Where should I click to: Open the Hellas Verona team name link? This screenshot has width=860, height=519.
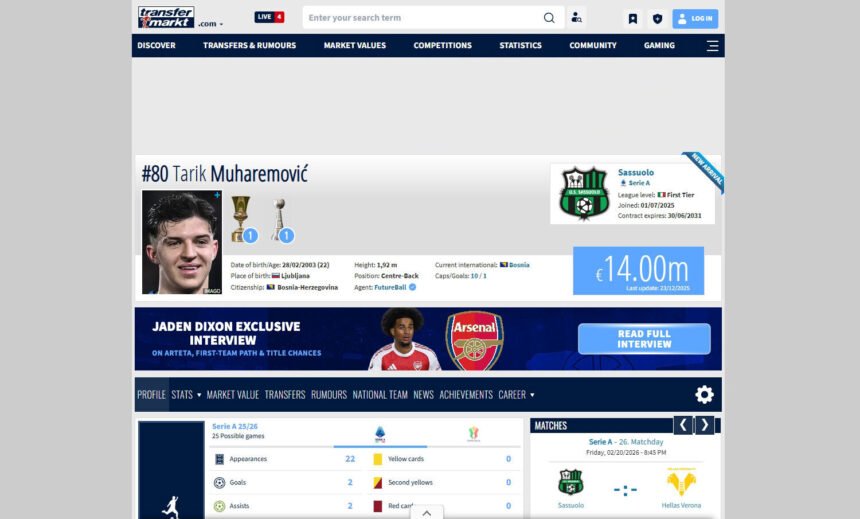(x=681, y=505)
